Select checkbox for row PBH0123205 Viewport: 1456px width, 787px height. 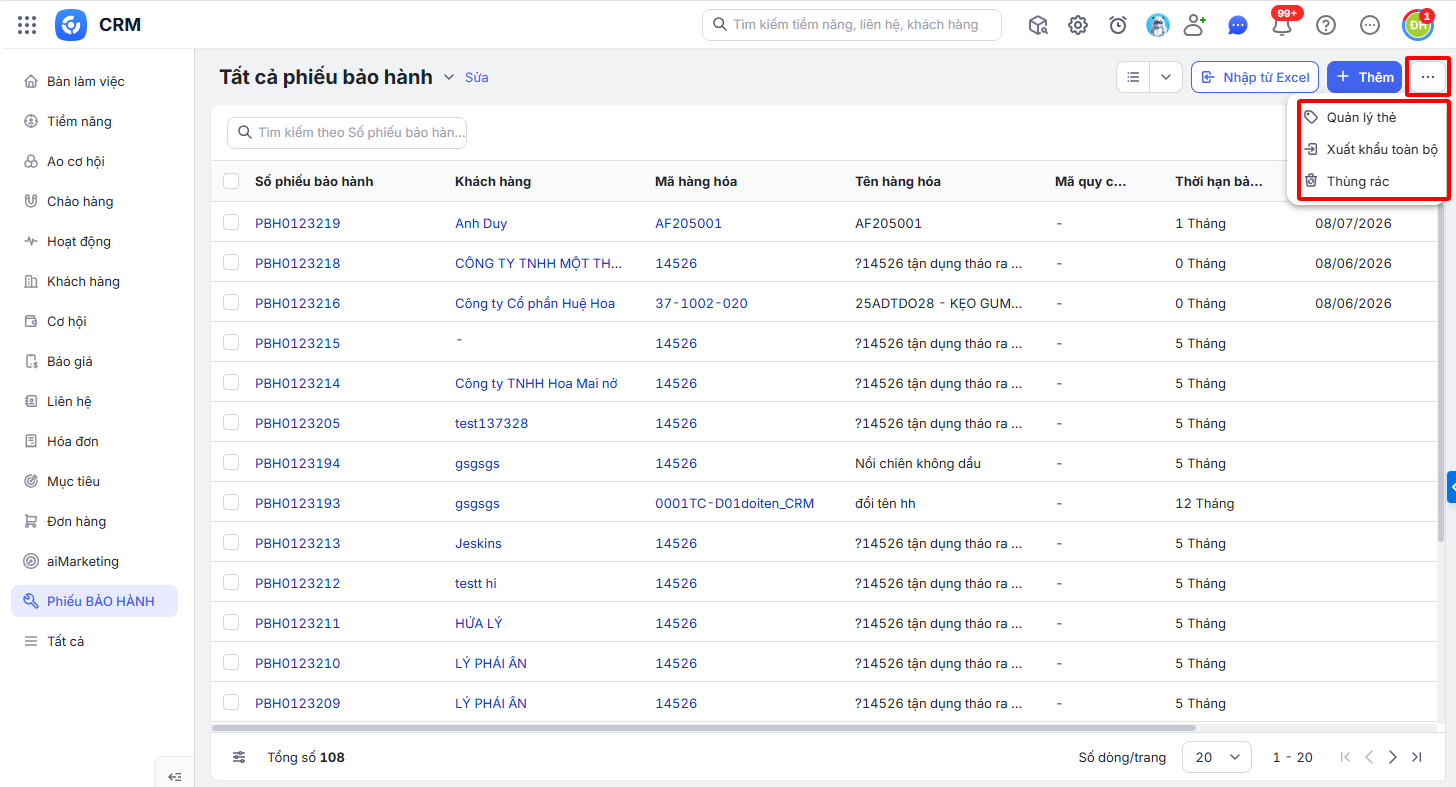click(x=231, y=422)
